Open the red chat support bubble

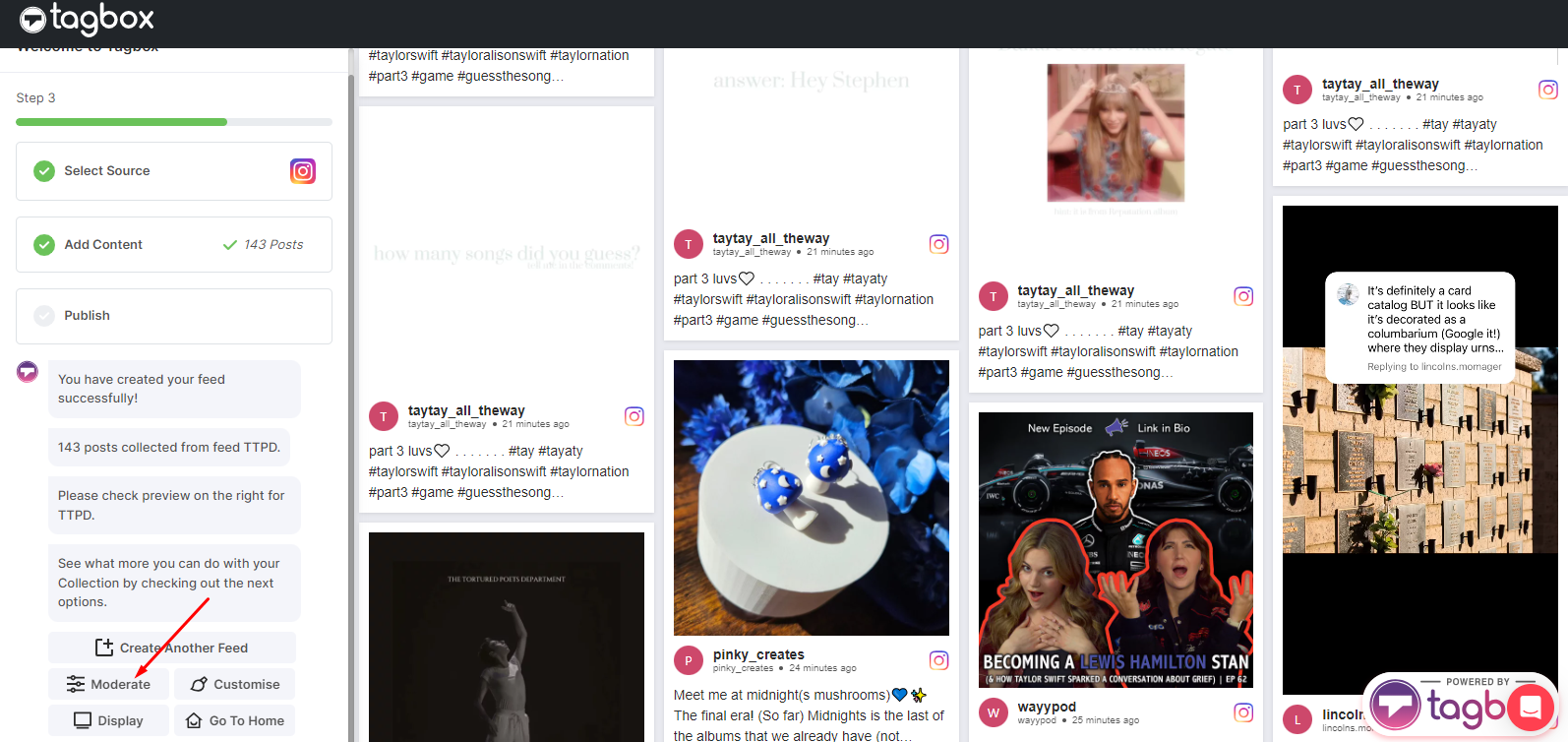click(1530, 706)
